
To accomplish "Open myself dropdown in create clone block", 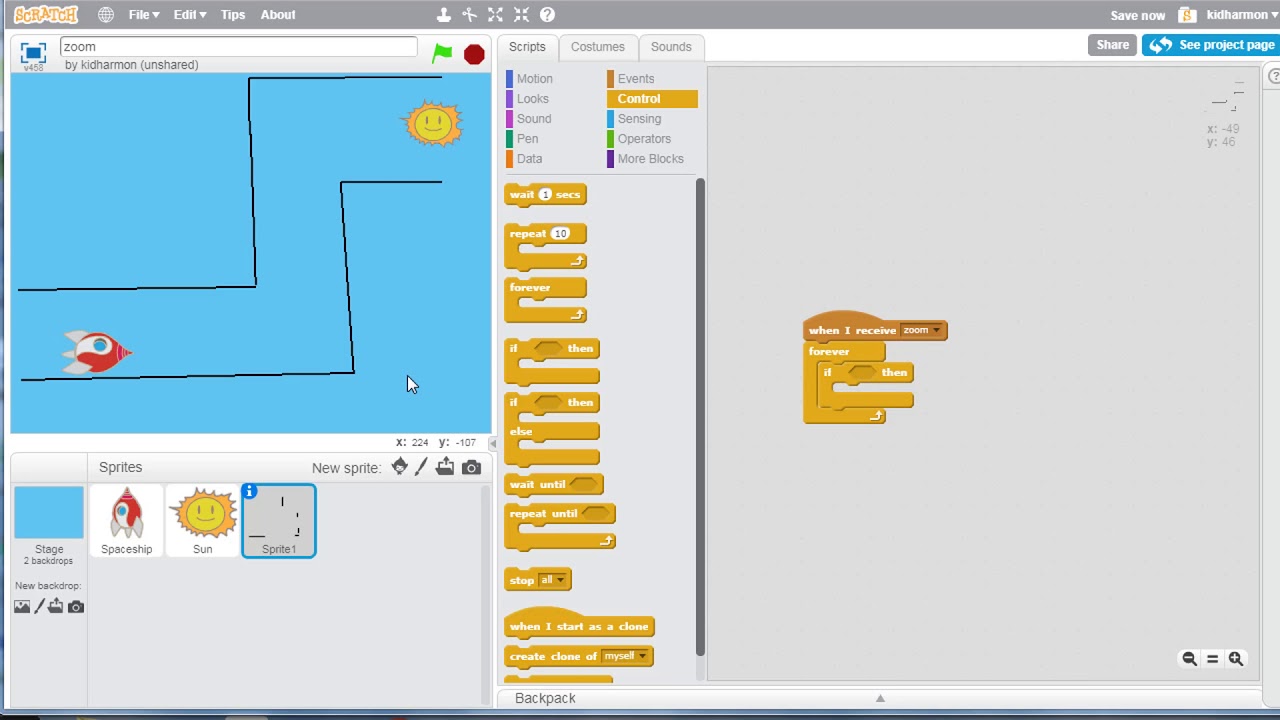I will 641,657.
